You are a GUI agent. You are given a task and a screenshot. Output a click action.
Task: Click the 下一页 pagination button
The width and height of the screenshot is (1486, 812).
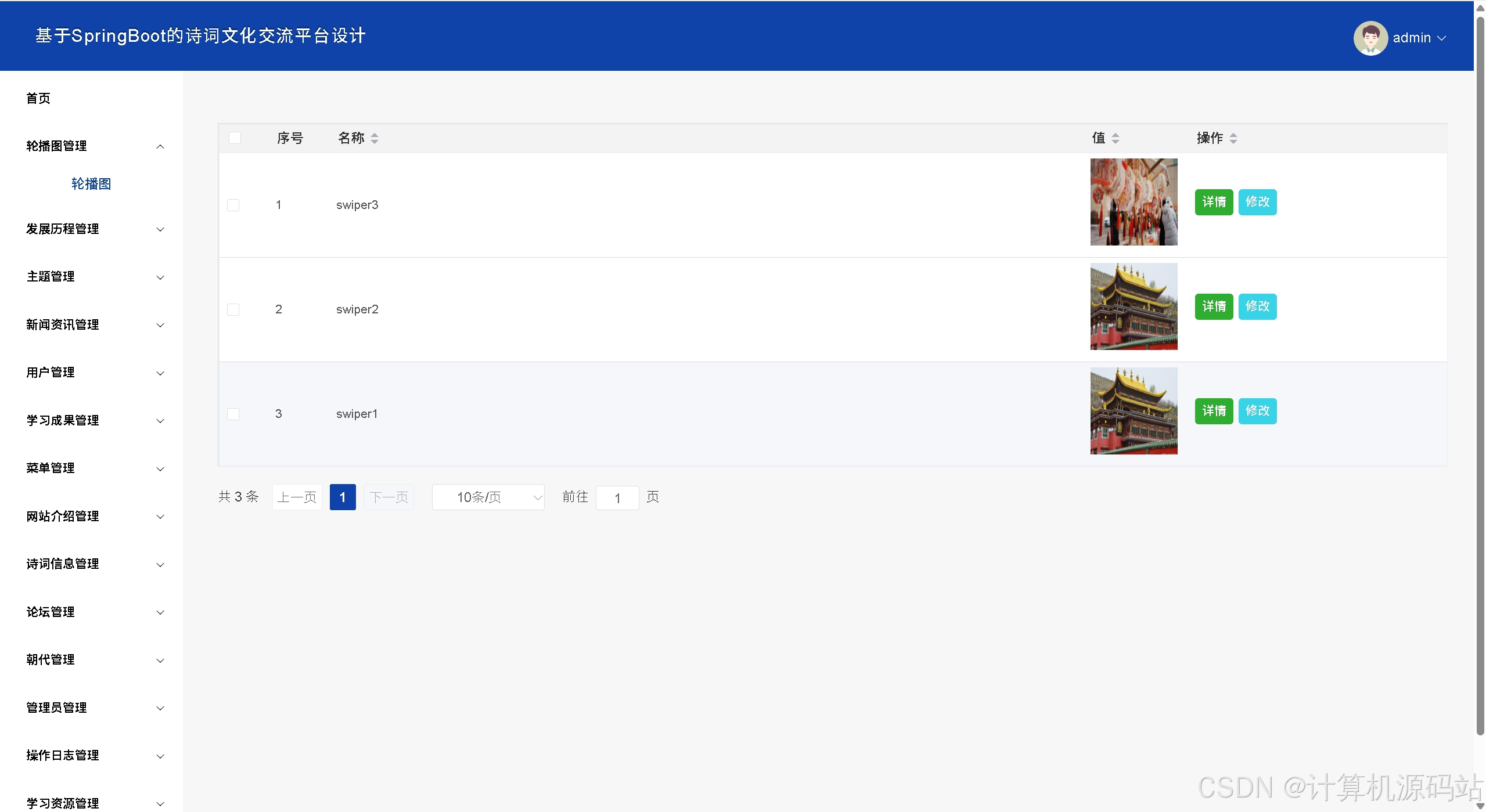389,497
